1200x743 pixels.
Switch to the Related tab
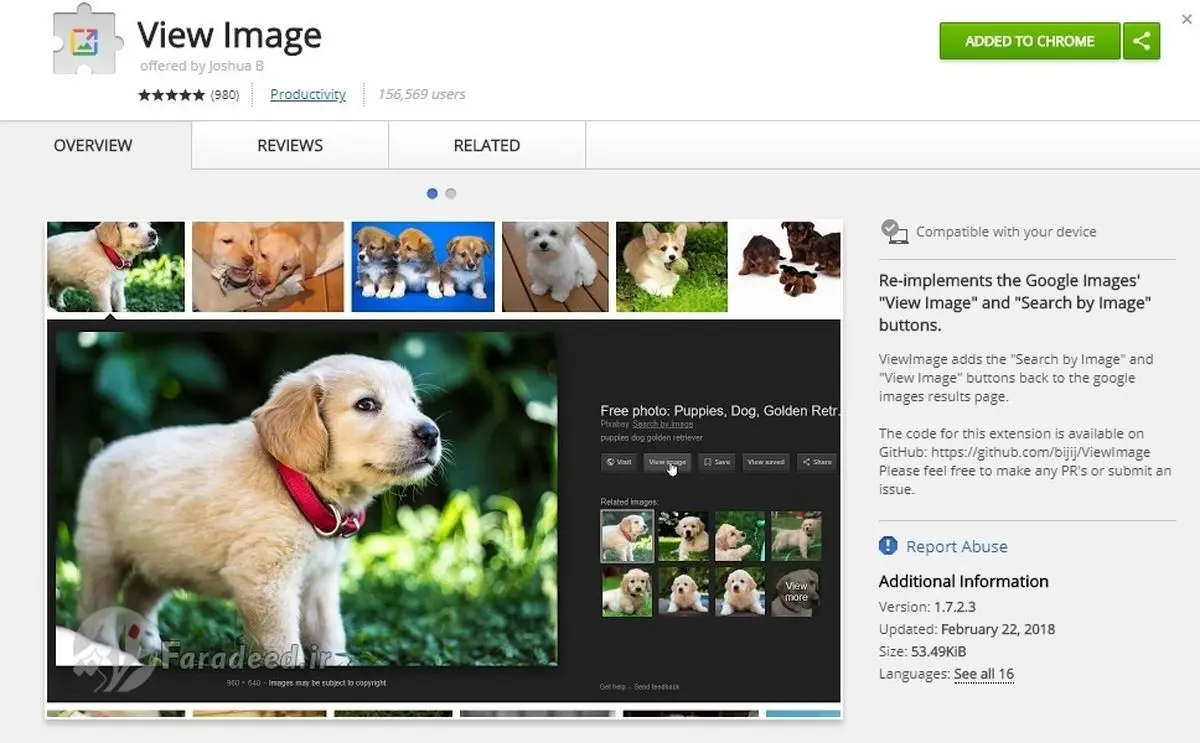[487, 145]
